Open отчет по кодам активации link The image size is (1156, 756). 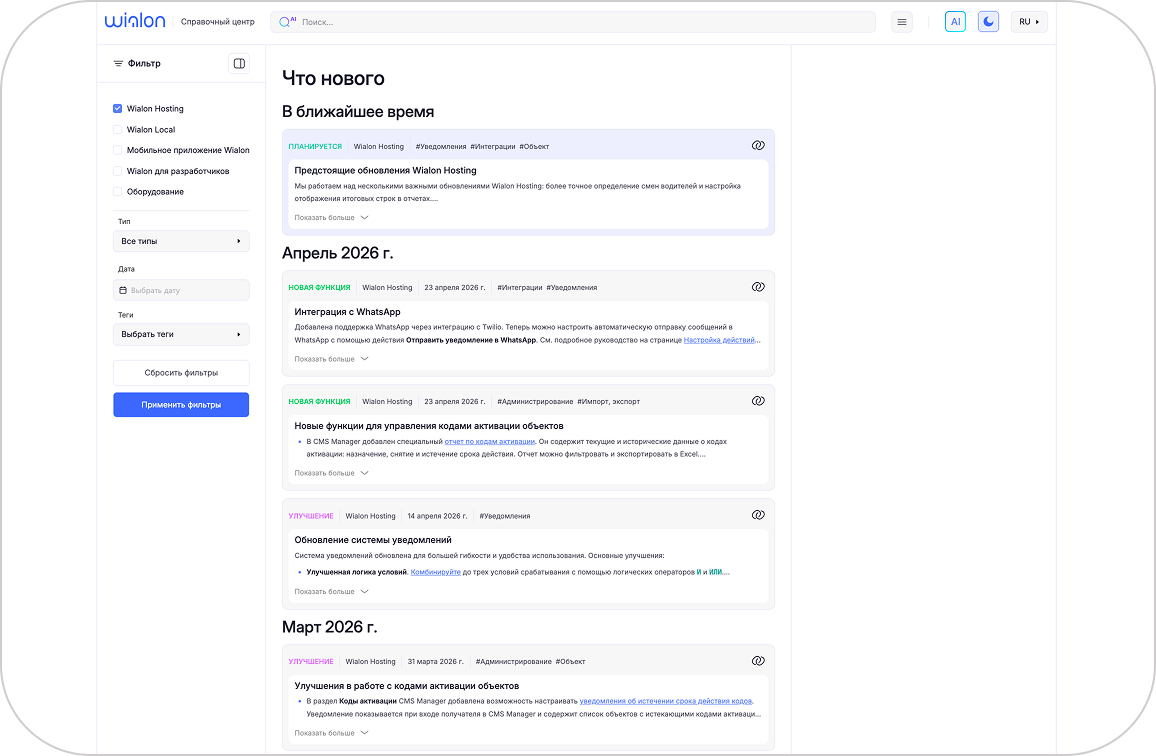pos(490,442)
